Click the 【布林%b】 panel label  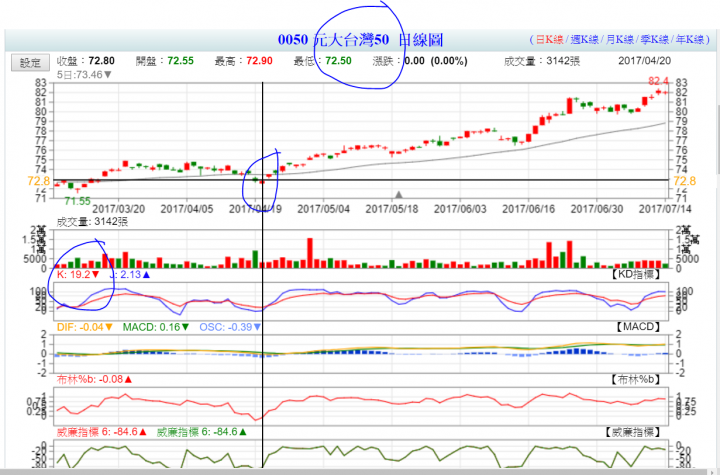point(635,379)
